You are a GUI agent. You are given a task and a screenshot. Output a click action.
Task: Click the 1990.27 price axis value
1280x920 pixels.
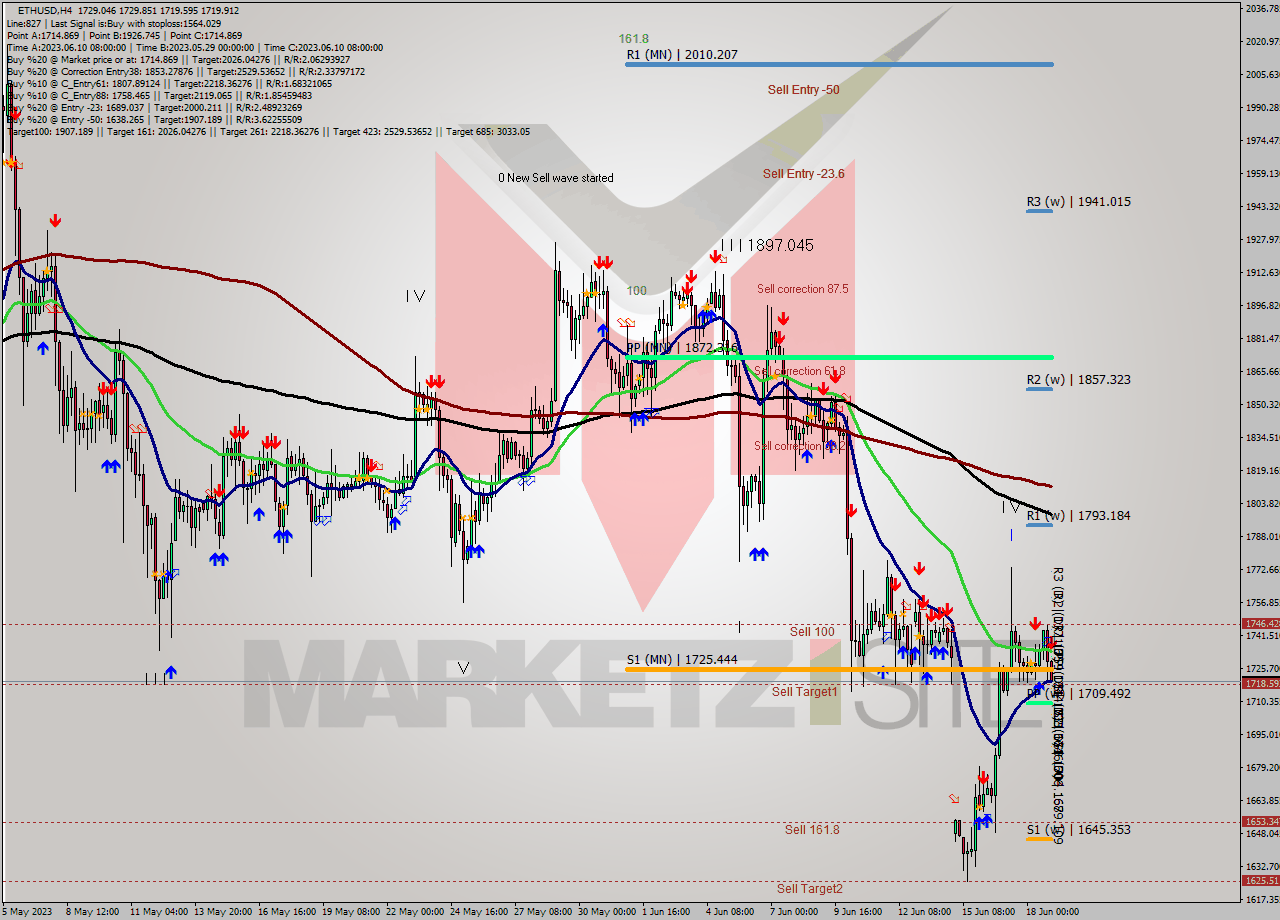(x=1262, y=107)
